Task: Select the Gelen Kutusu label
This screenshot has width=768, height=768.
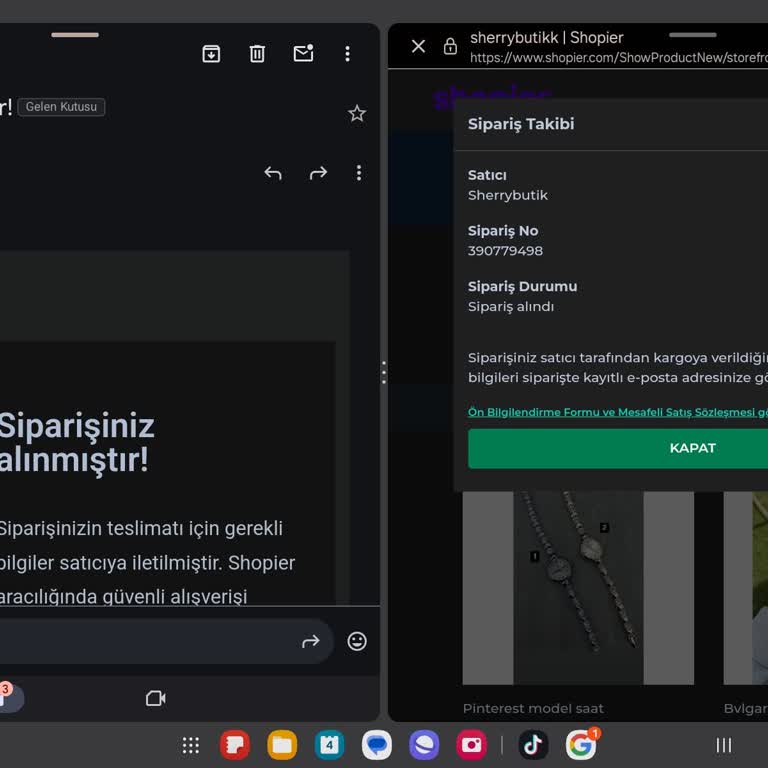Action: click(x=61, y=107)
